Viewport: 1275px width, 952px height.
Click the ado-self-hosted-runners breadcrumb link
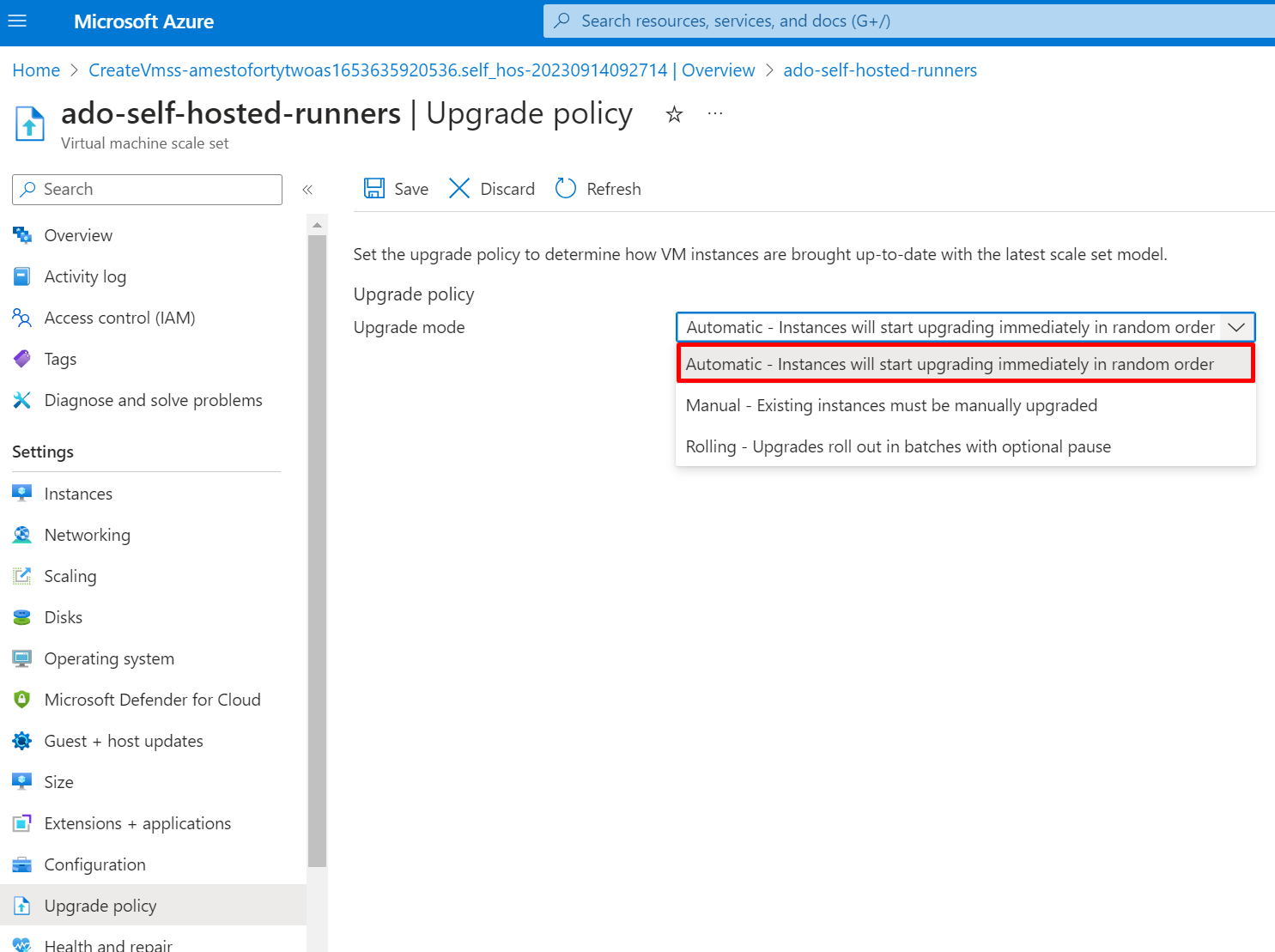[x=879, y=70]
